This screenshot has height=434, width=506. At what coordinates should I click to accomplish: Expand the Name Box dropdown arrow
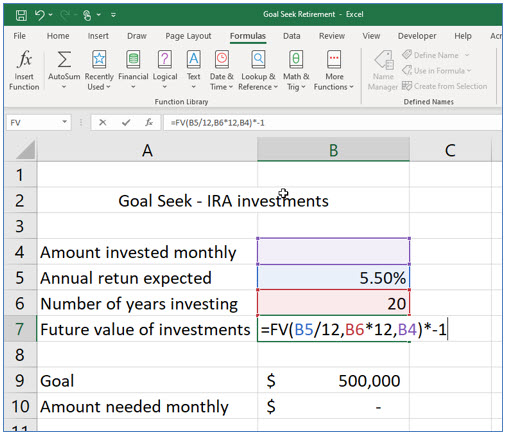pos(64,122)
